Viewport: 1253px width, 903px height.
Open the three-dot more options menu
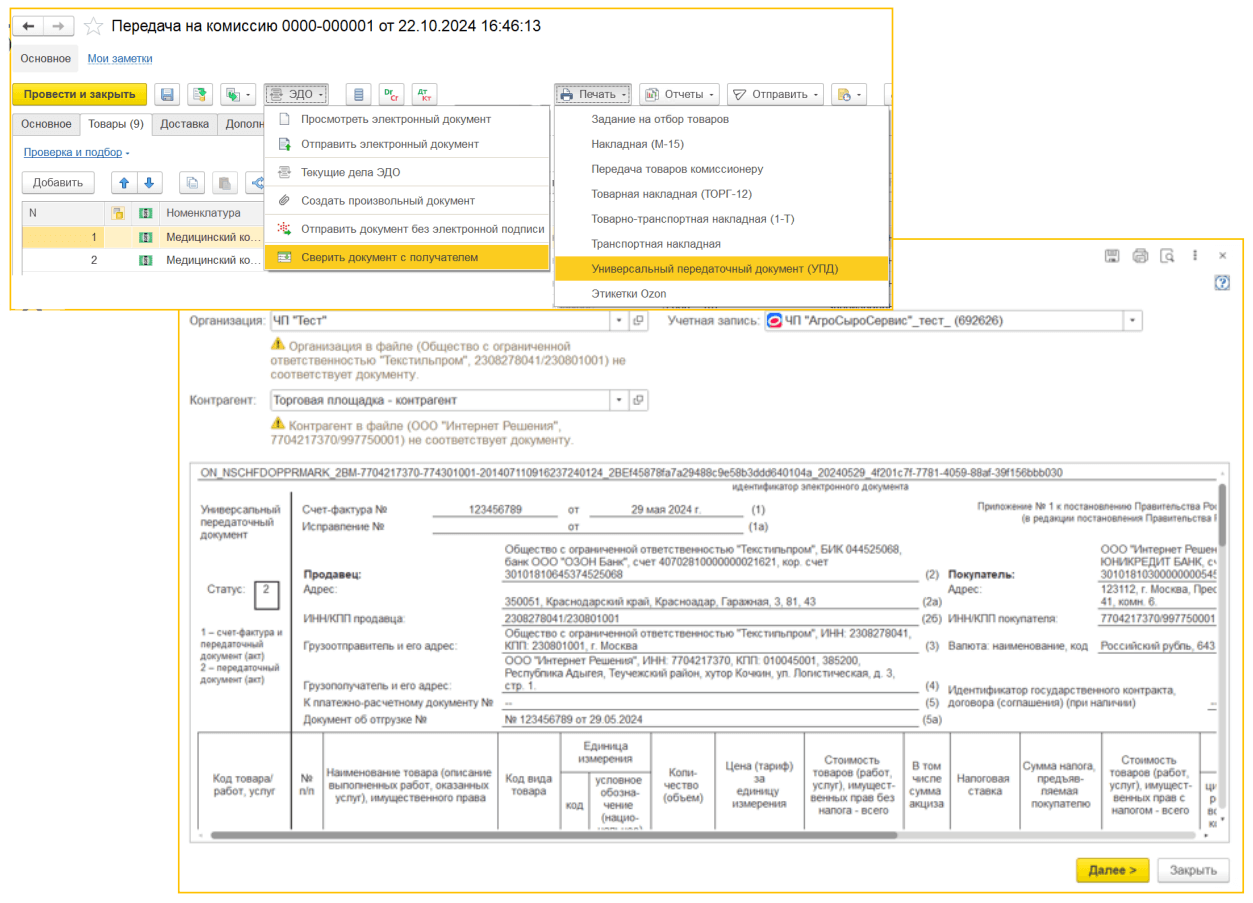(1195, 256)
